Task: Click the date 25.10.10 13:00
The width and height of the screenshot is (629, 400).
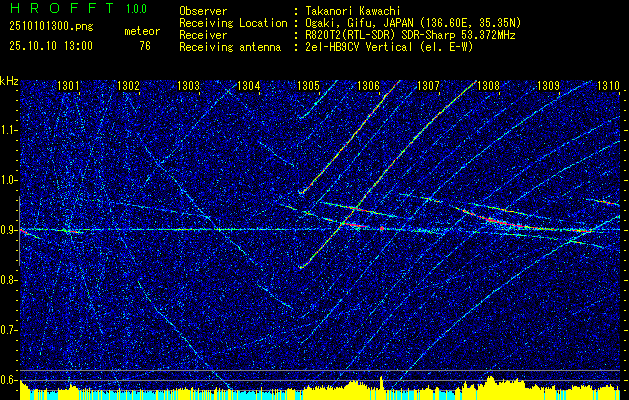Action: (51, 46)
